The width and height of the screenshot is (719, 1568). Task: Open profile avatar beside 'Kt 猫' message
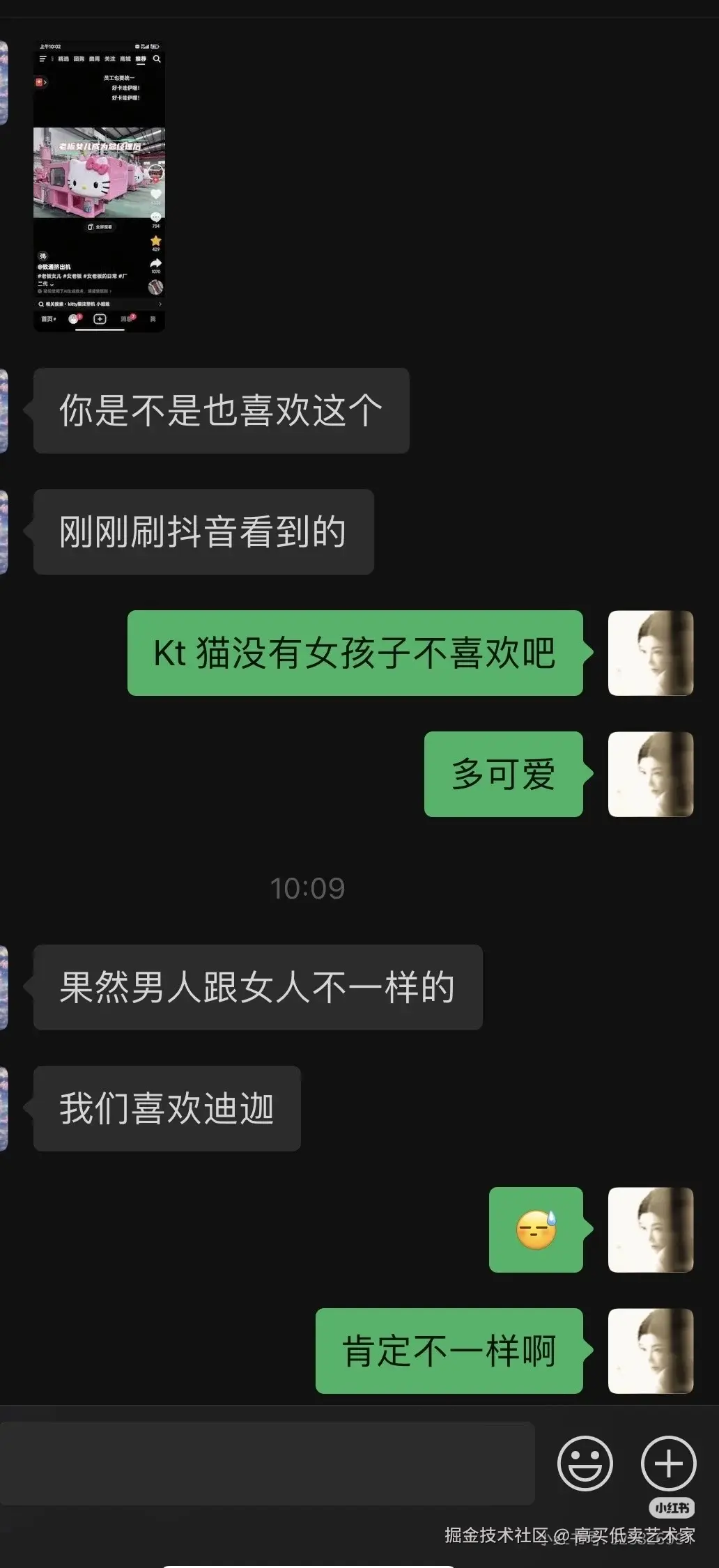(651, 653)
